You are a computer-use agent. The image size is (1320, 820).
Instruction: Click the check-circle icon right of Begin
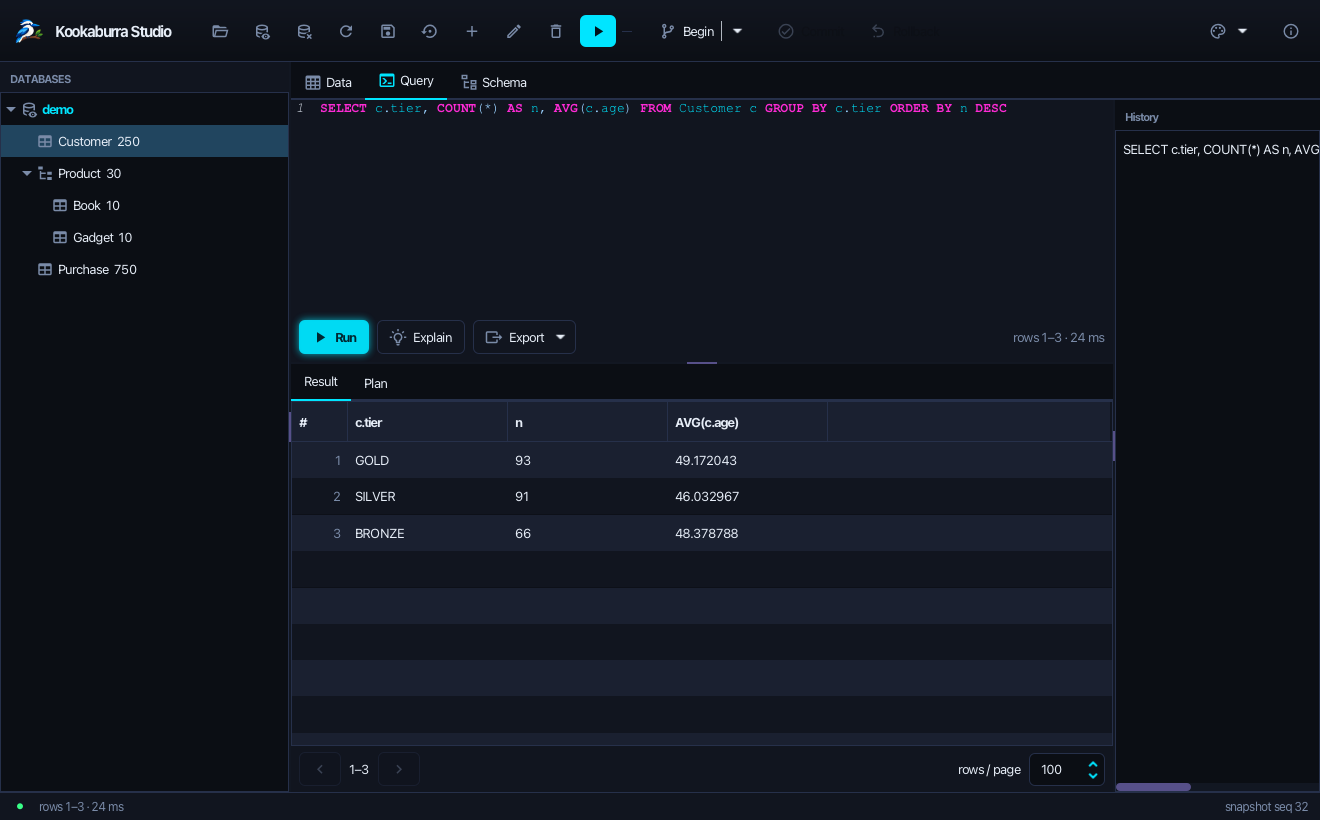click(x=786, y=31)
